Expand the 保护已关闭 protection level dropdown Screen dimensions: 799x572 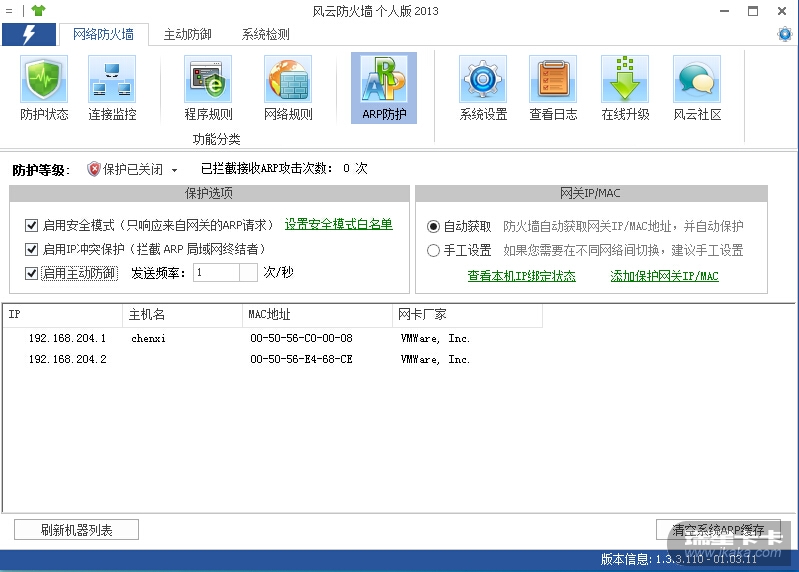[x=174, y=170]
